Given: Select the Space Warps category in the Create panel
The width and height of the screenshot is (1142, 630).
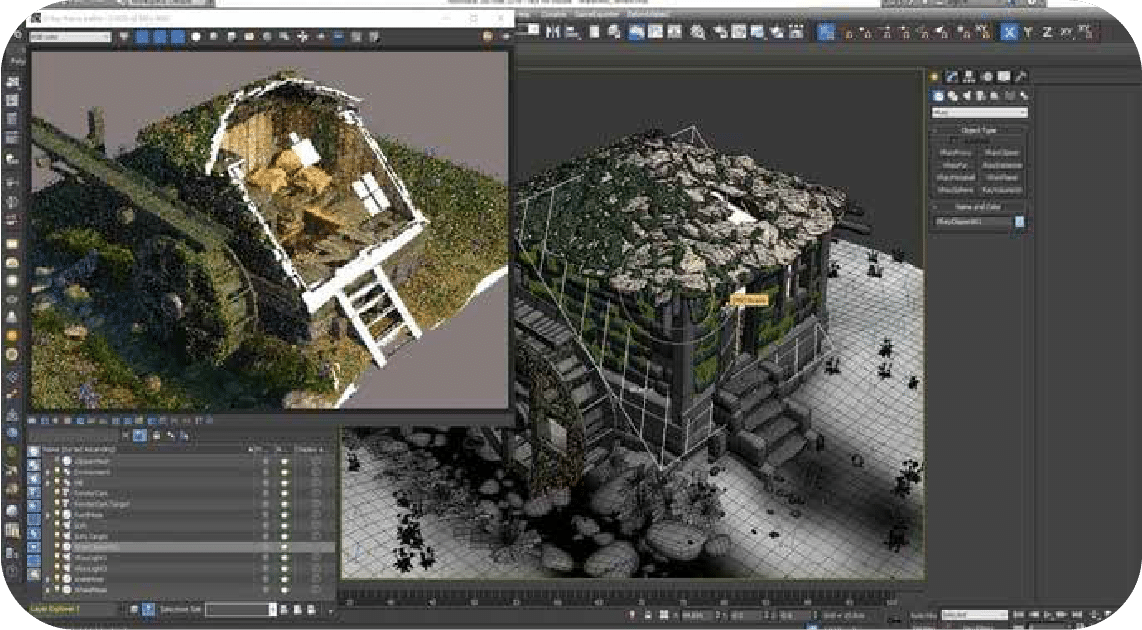Looking at the screenshot, I should (x=1009, y=96).
